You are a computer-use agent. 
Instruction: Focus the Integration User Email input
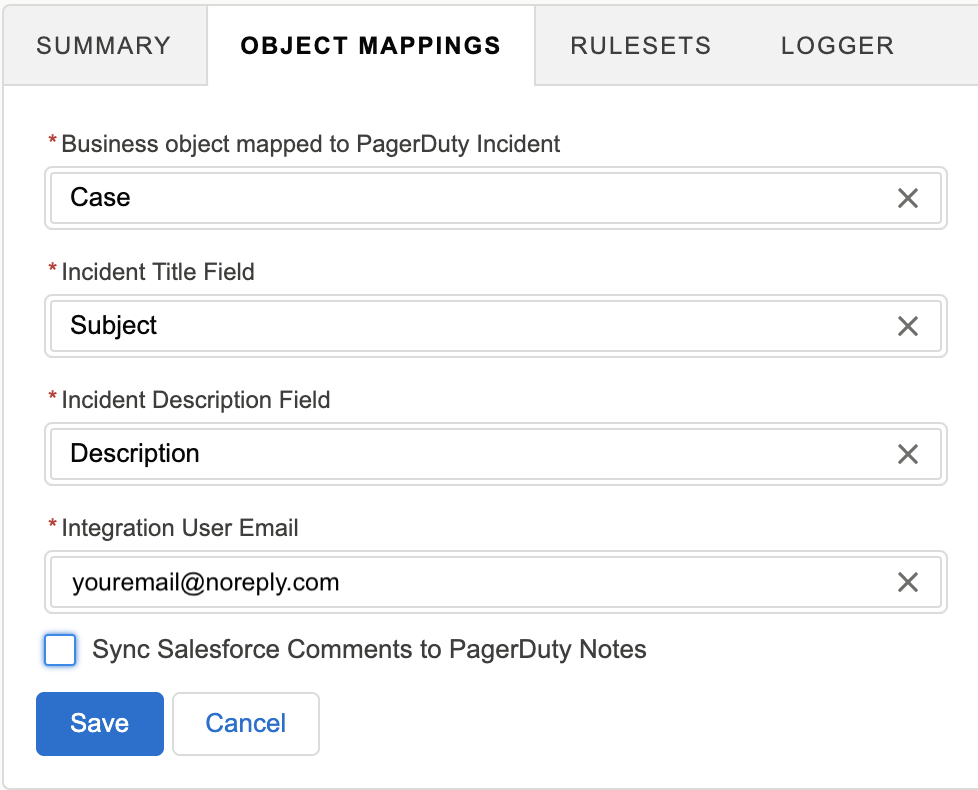pyautogui.click(x=495, y=582)
